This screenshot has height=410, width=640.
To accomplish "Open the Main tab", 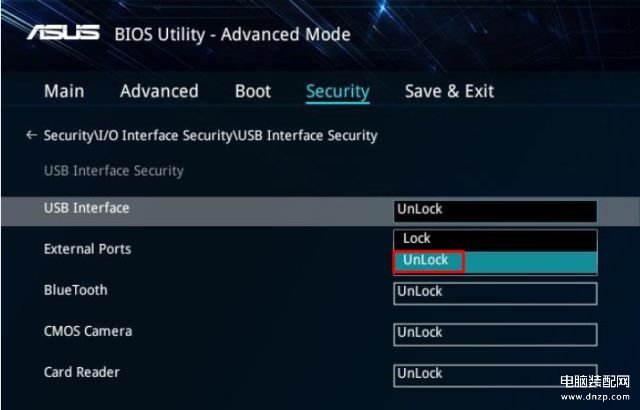I will [x=64, y=91].
